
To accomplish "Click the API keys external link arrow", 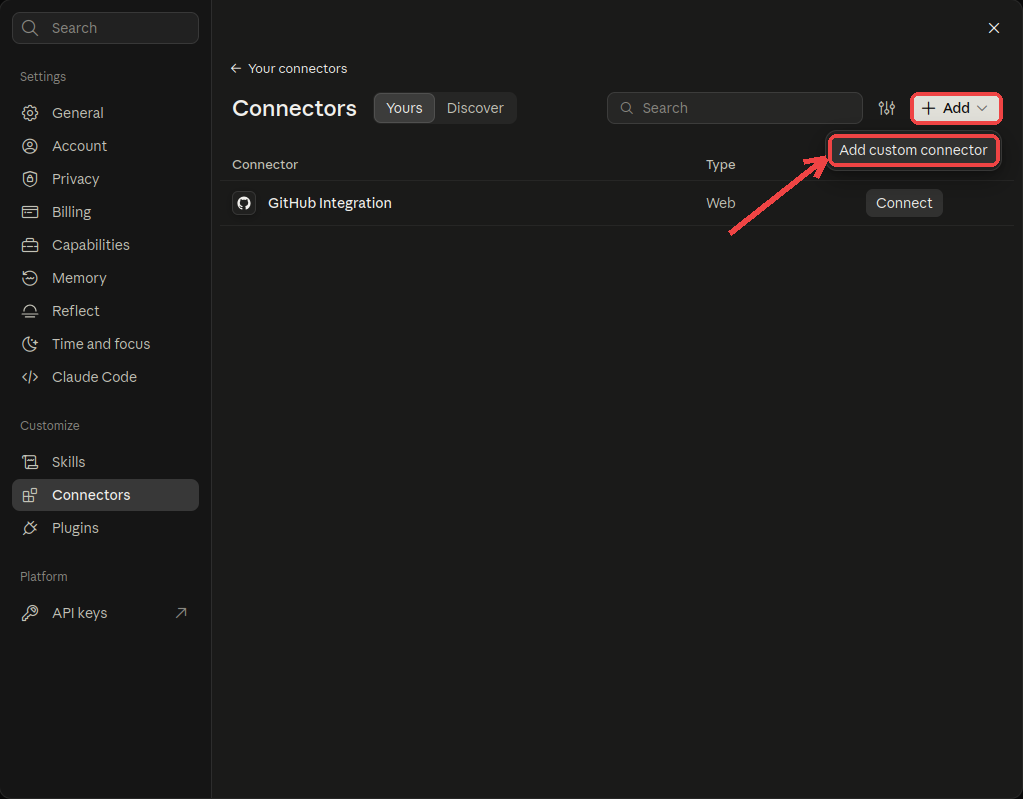I will (181, 613).
